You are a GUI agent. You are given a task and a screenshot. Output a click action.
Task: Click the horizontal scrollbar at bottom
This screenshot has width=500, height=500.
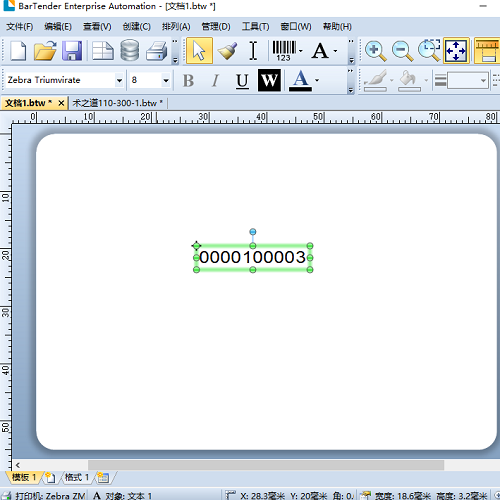tap(266, 465)
